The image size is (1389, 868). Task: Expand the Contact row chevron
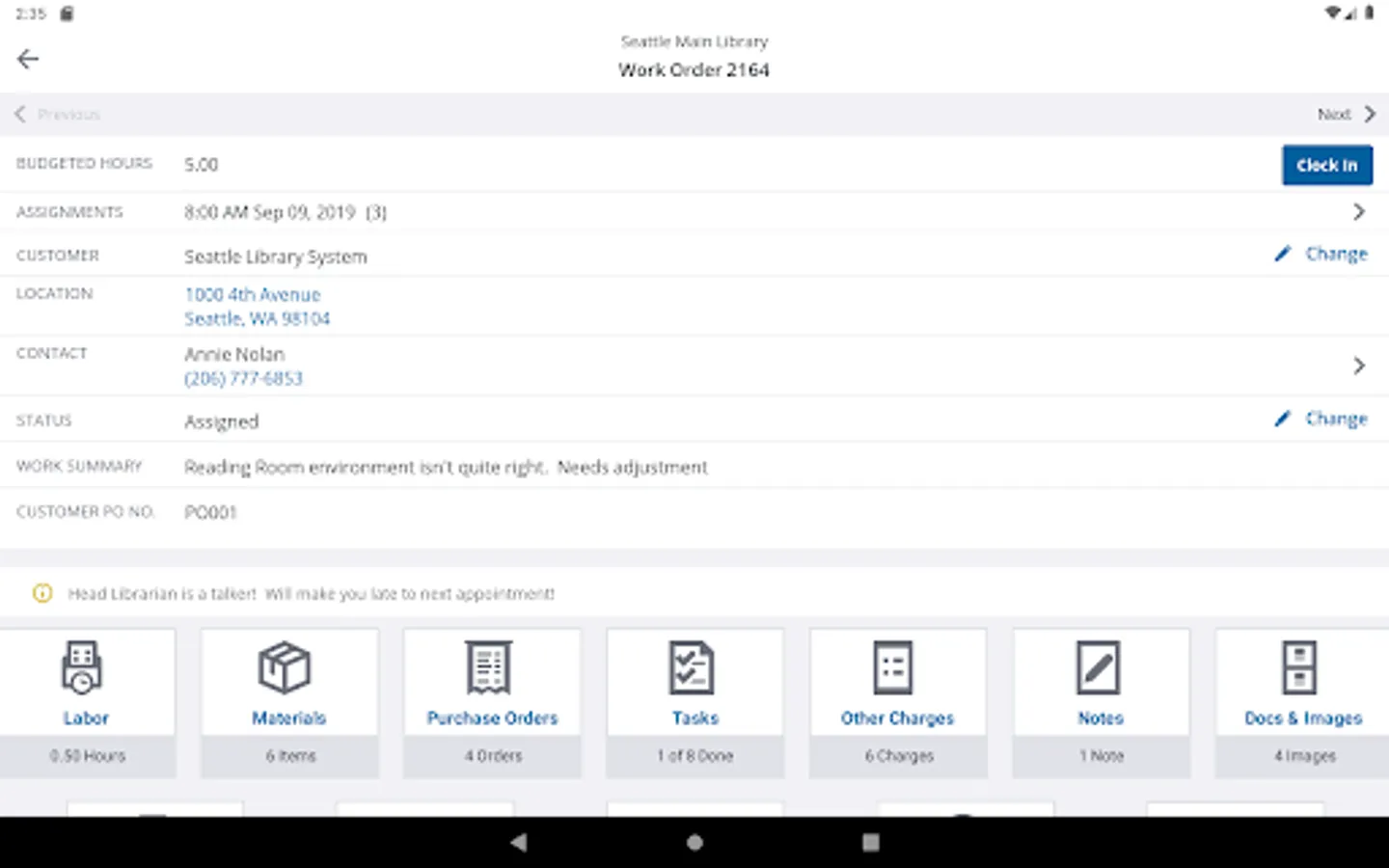(1359, 366)
